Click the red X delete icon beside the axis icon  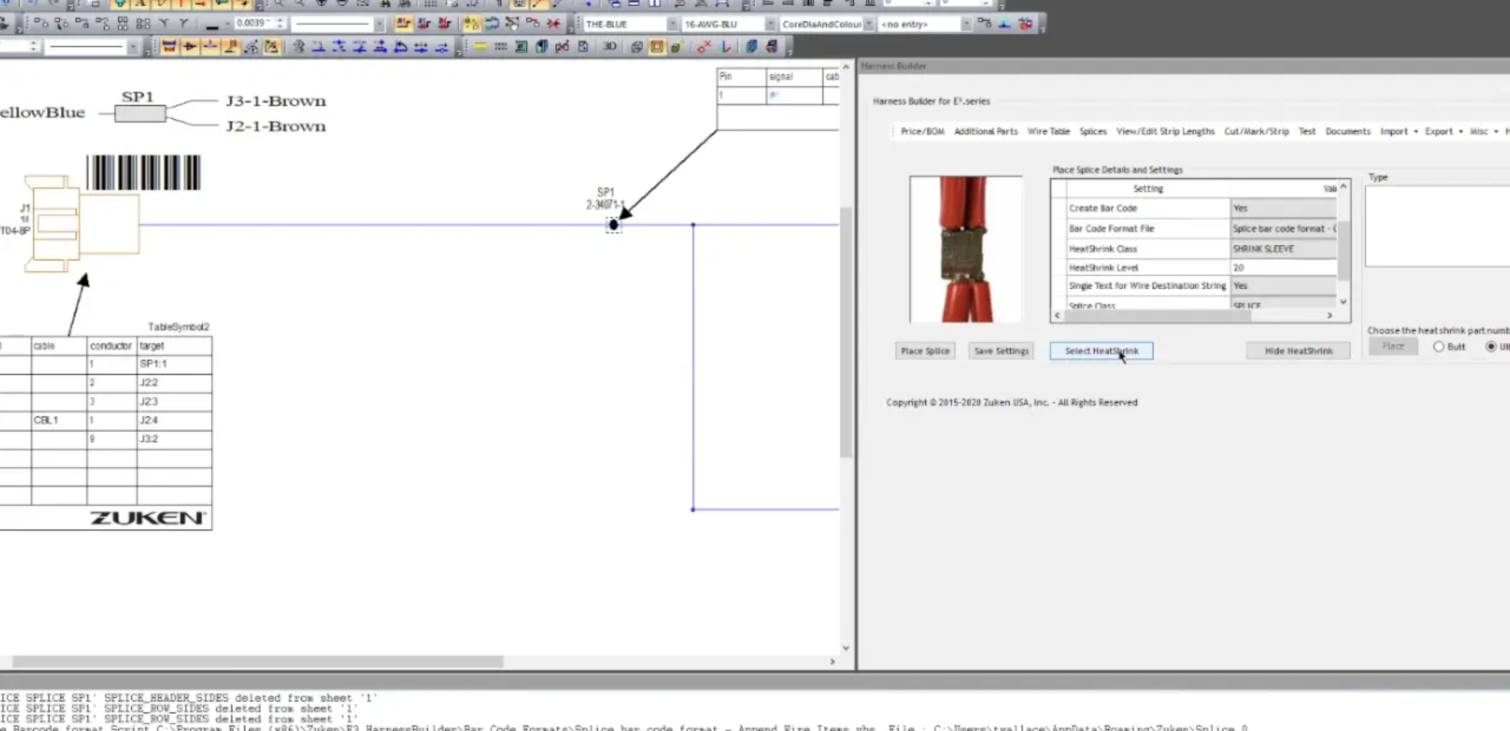pos(704,46)
